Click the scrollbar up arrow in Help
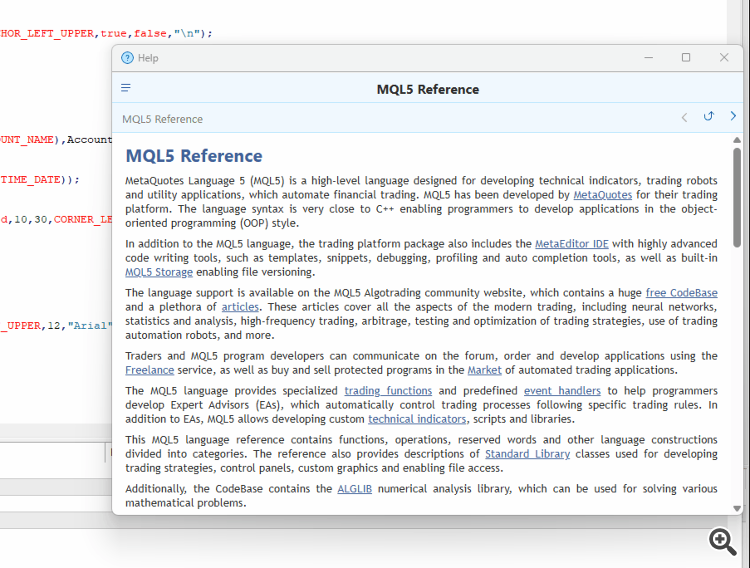The width and height of the screenshot is (750, 568). tap(737, 140)
